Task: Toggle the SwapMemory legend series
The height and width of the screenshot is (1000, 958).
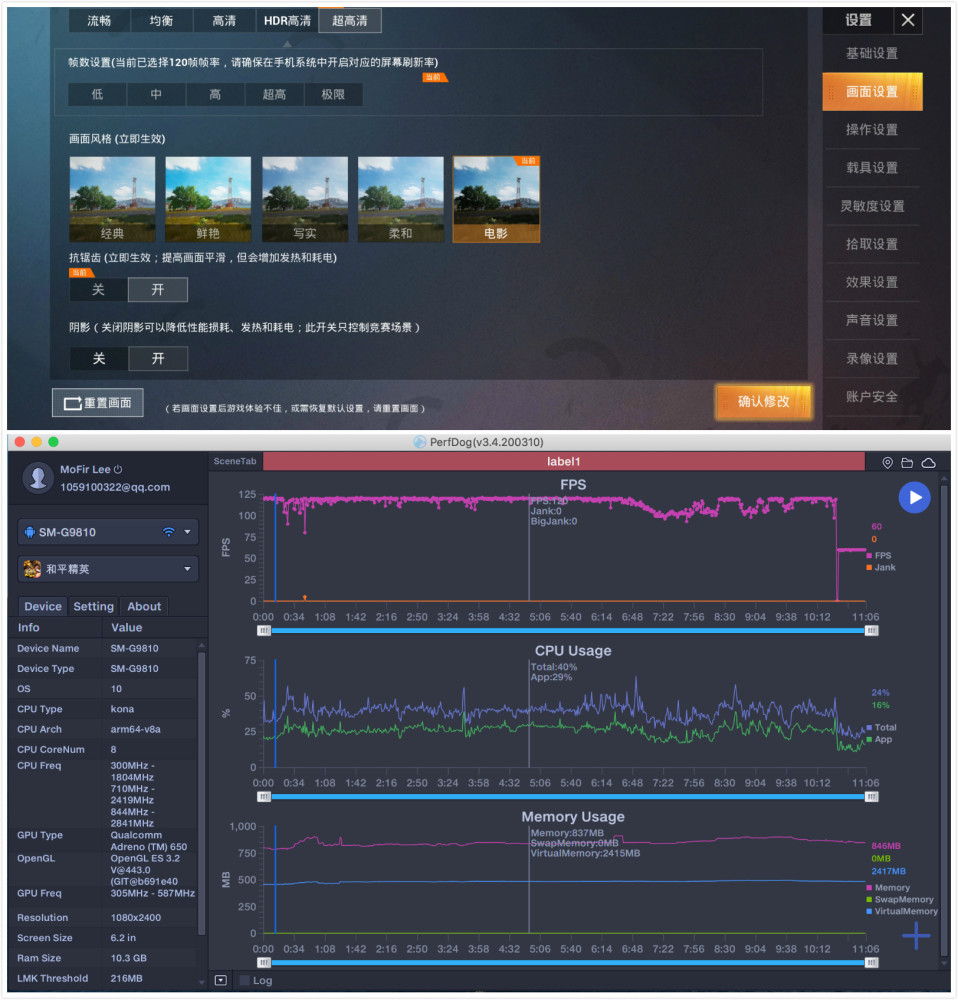Action: tap(899, 899)
